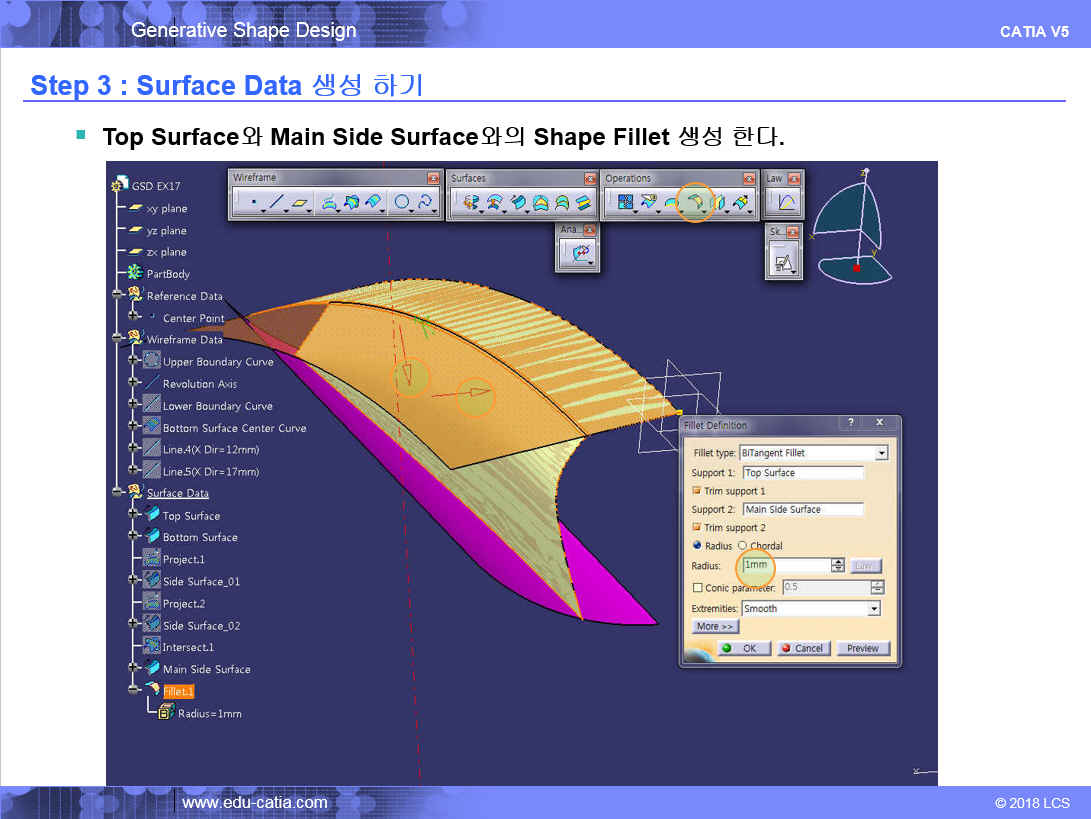Screen dimensions: 1091x819
Task: Select Top Surface in the specification tree
Action: pos(191,516)
